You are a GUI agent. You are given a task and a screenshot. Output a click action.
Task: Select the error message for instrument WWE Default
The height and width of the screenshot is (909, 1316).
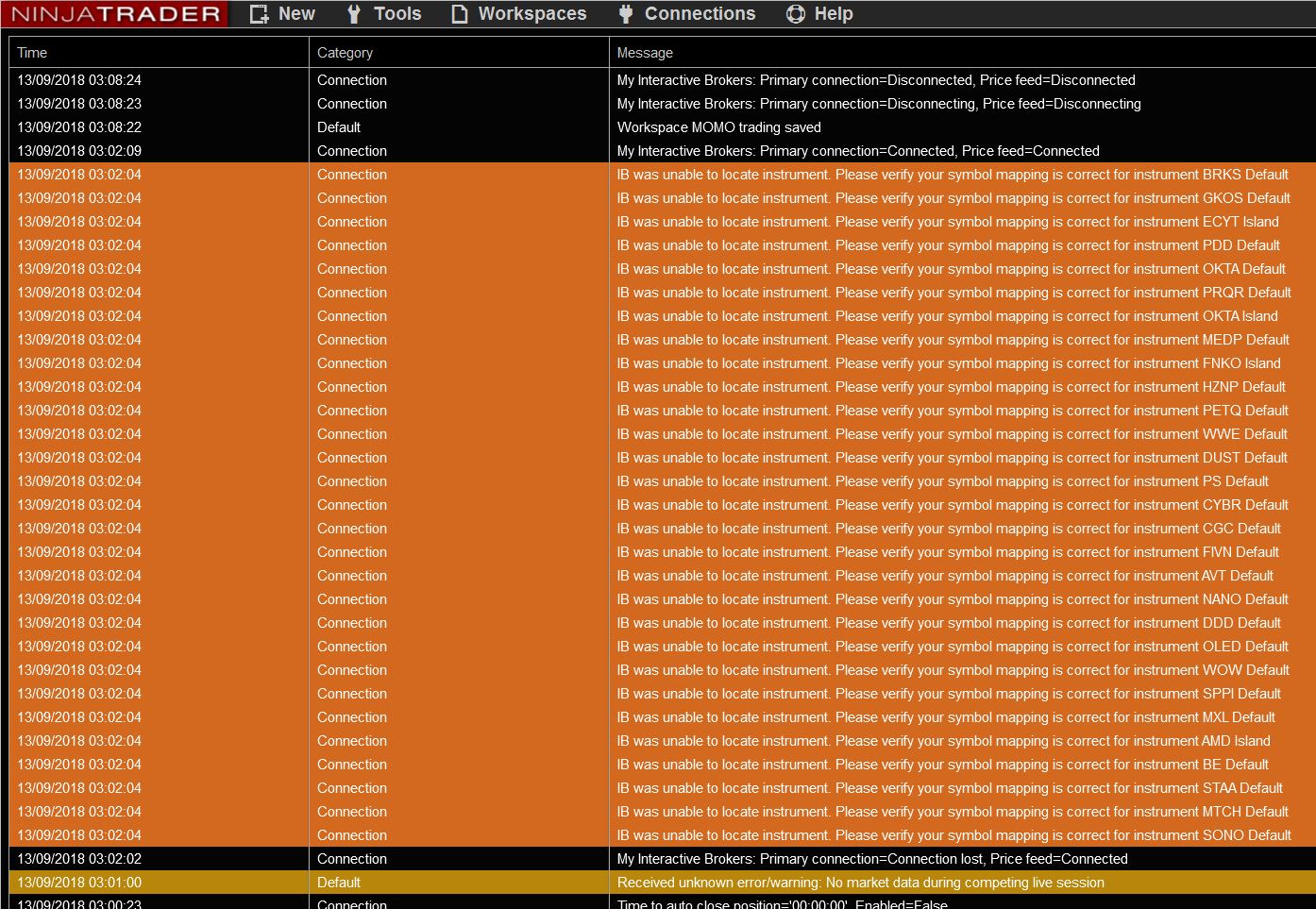(953, 434)
